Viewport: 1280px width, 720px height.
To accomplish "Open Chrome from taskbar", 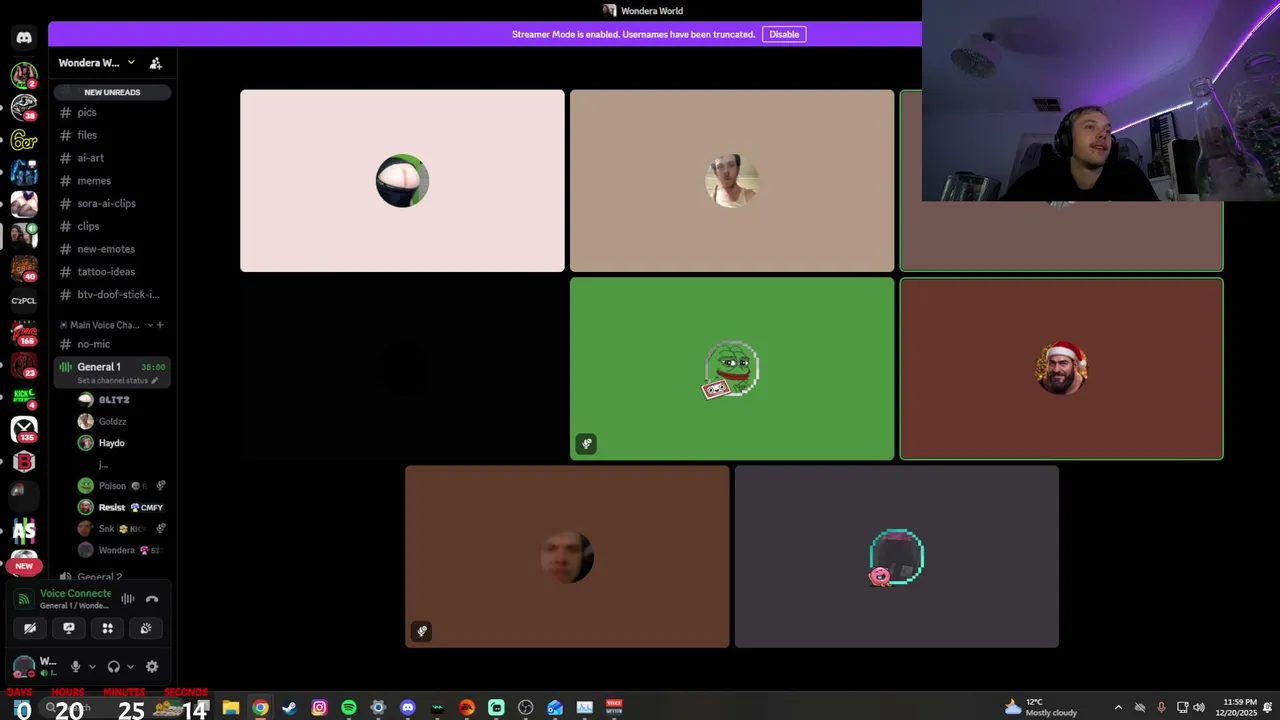I will (x=260, y=708).
